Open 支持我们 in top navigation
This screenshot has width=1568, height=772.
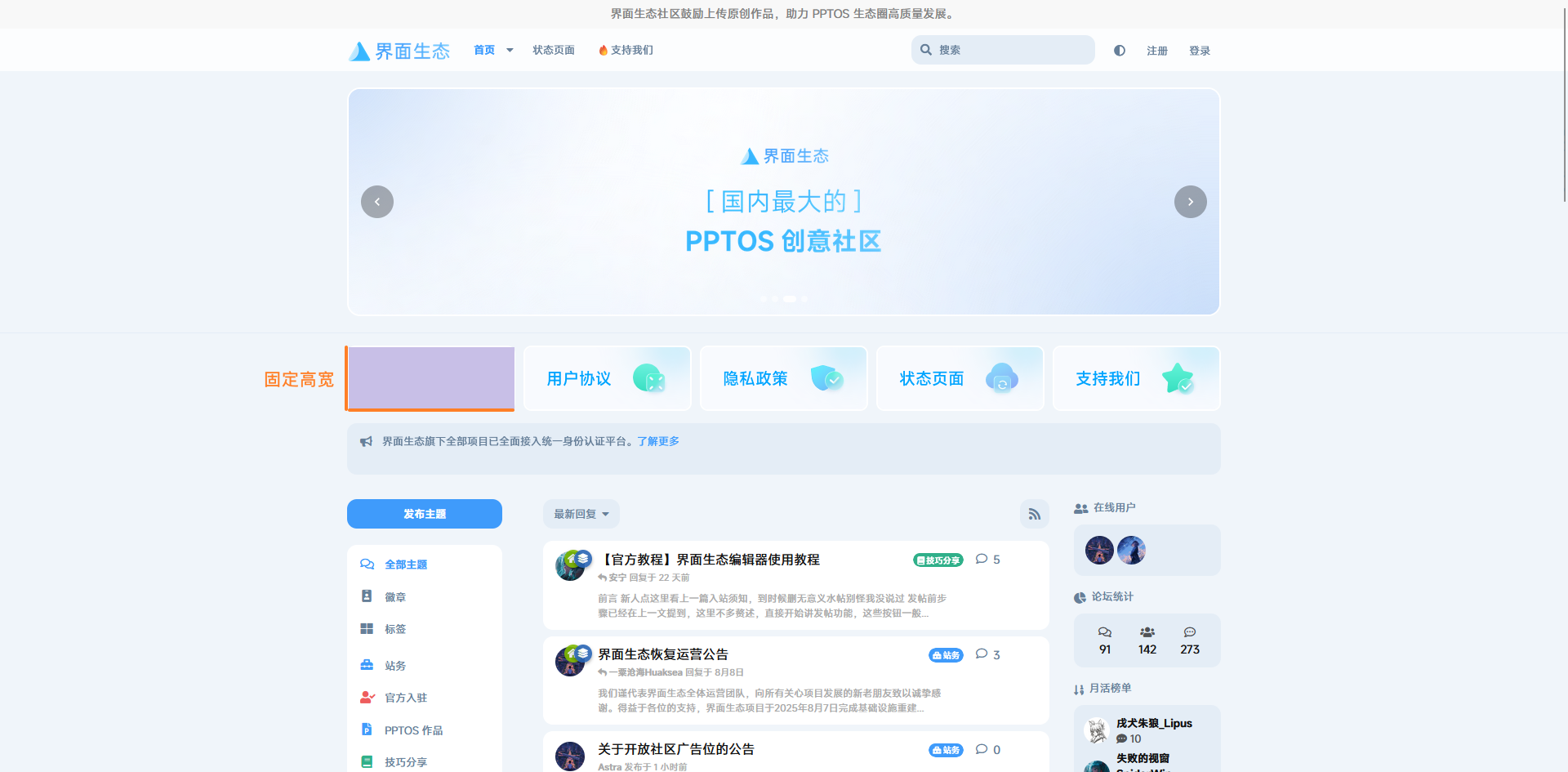click(626, 51)
